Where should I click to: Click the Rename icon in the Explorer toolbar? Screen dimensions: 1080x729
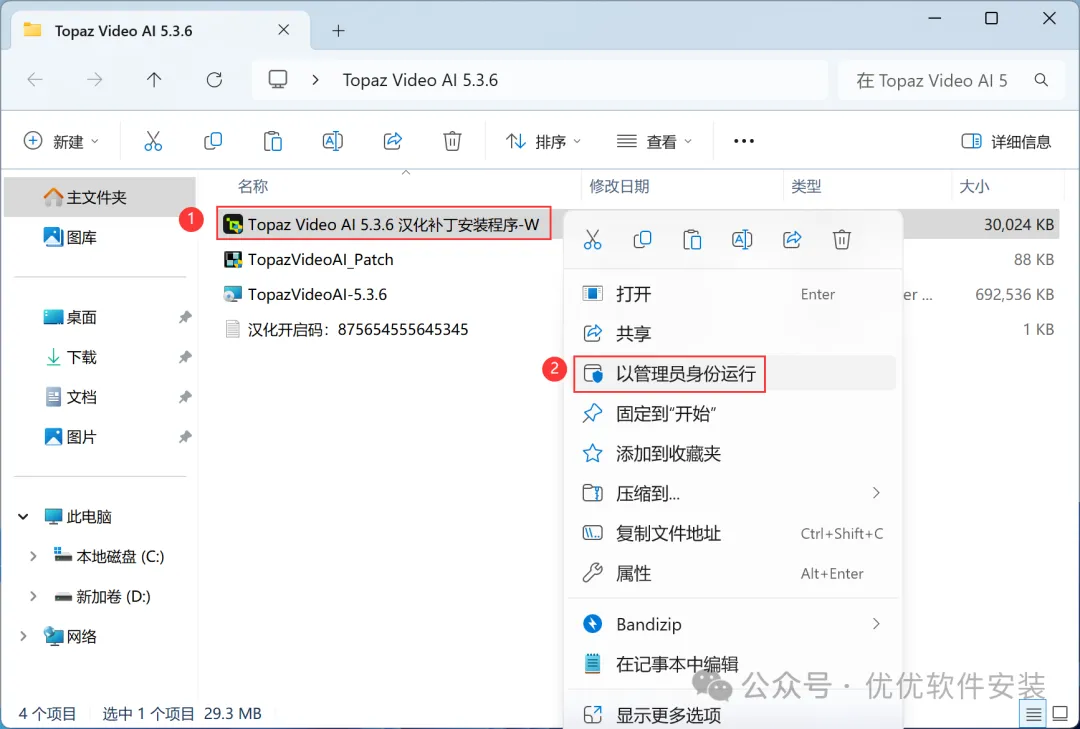coord(333,141)
